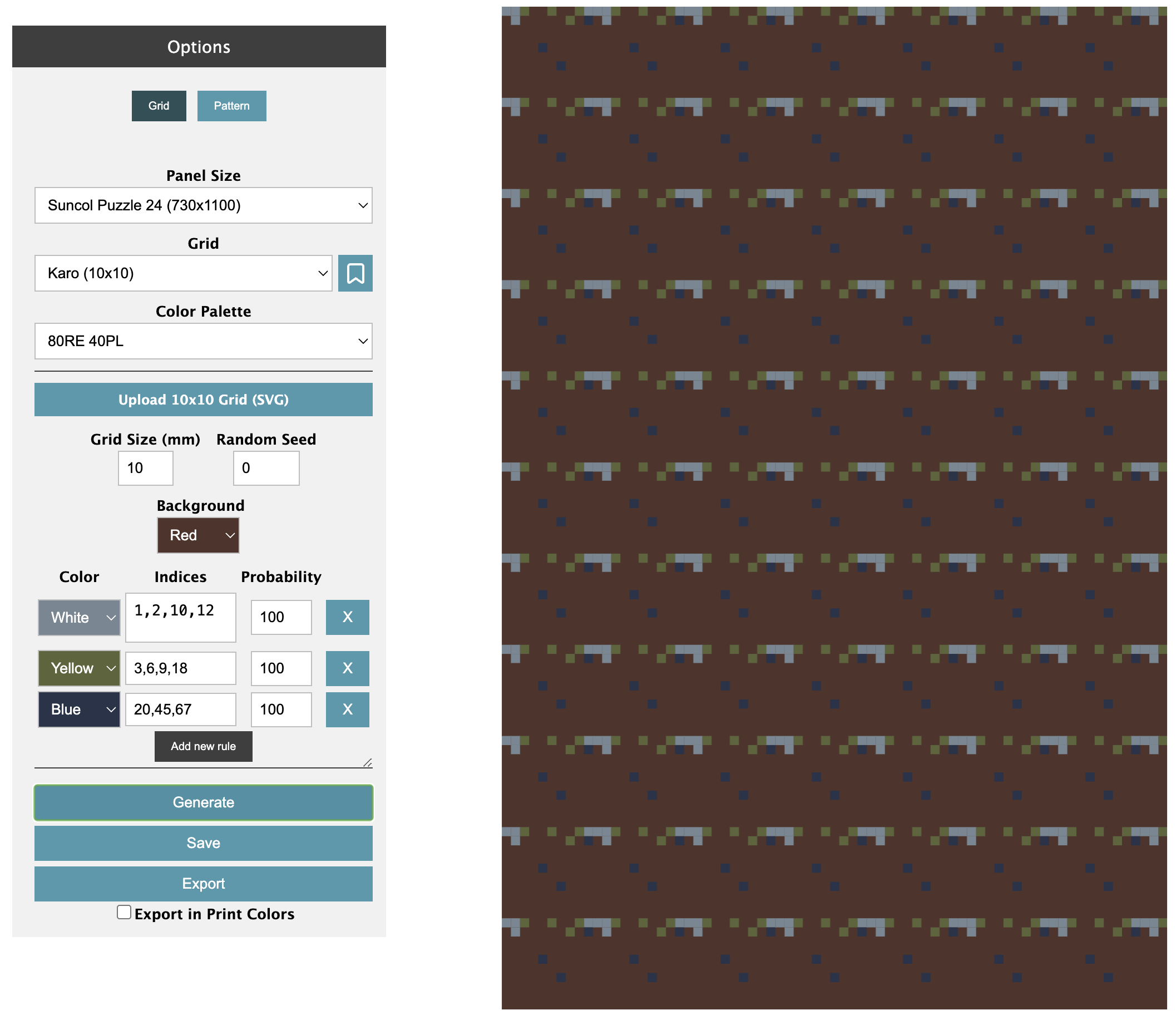Screen dimensions: 1176x1015
Task: Edit the Yellow indices field 3,6,9,18
Action: click(180, 668)
